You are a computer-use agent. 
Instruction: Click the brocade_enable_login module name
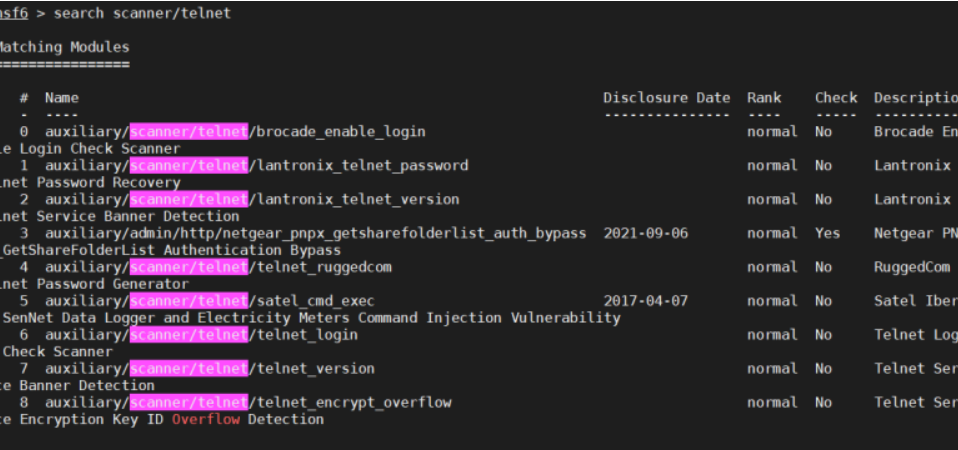click(340, 131)
